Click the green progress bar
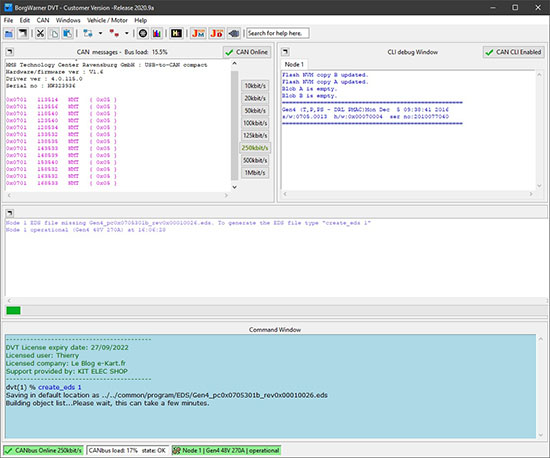550x458 pixels. (x=13, y=310)
